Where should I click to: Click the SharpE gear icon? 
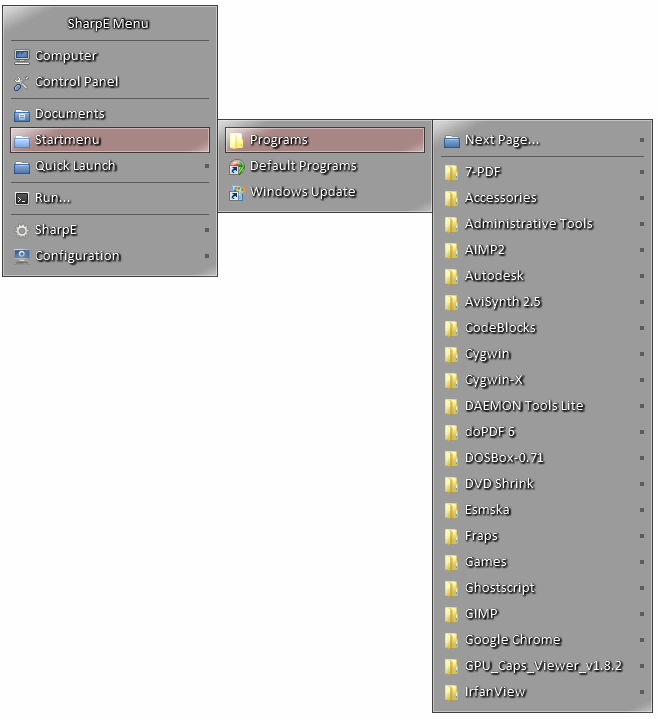click(22, 230)
